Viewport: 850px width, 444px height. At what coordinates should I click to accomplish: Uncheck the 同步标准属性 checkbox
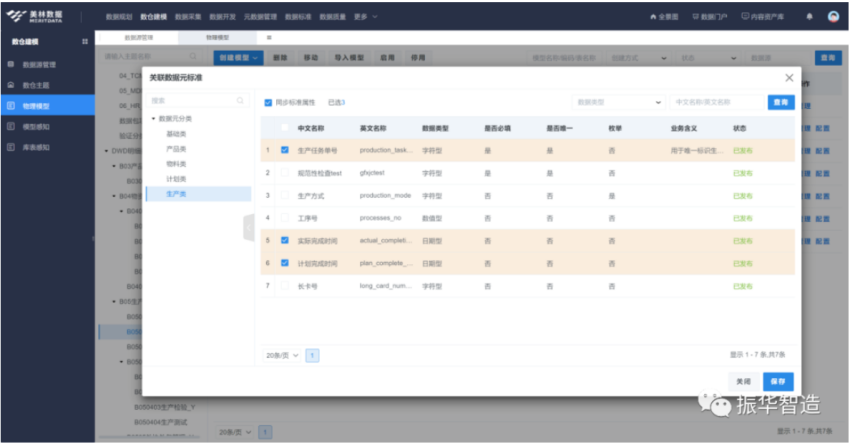pyautogui.click(x=268, y=102)
